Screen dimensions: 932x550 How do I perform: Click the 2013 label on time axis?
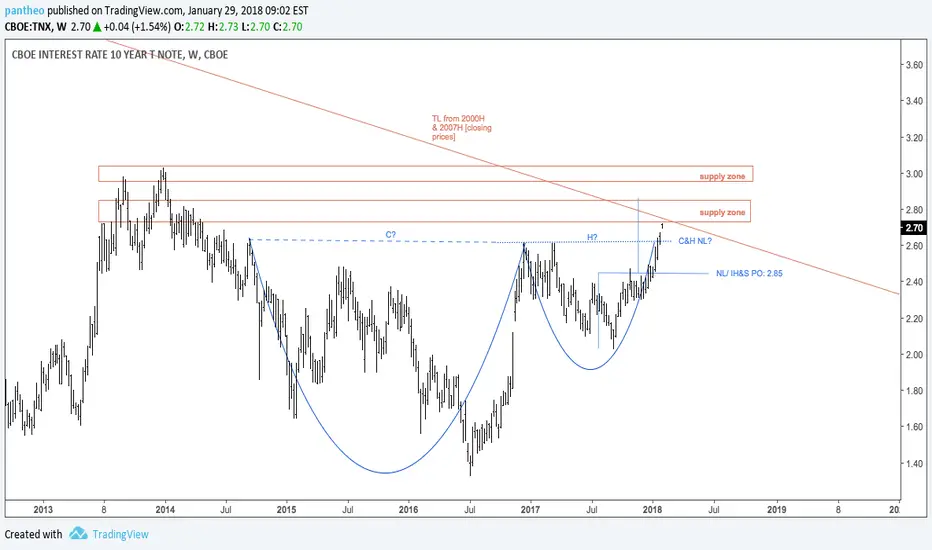[43, 510]
